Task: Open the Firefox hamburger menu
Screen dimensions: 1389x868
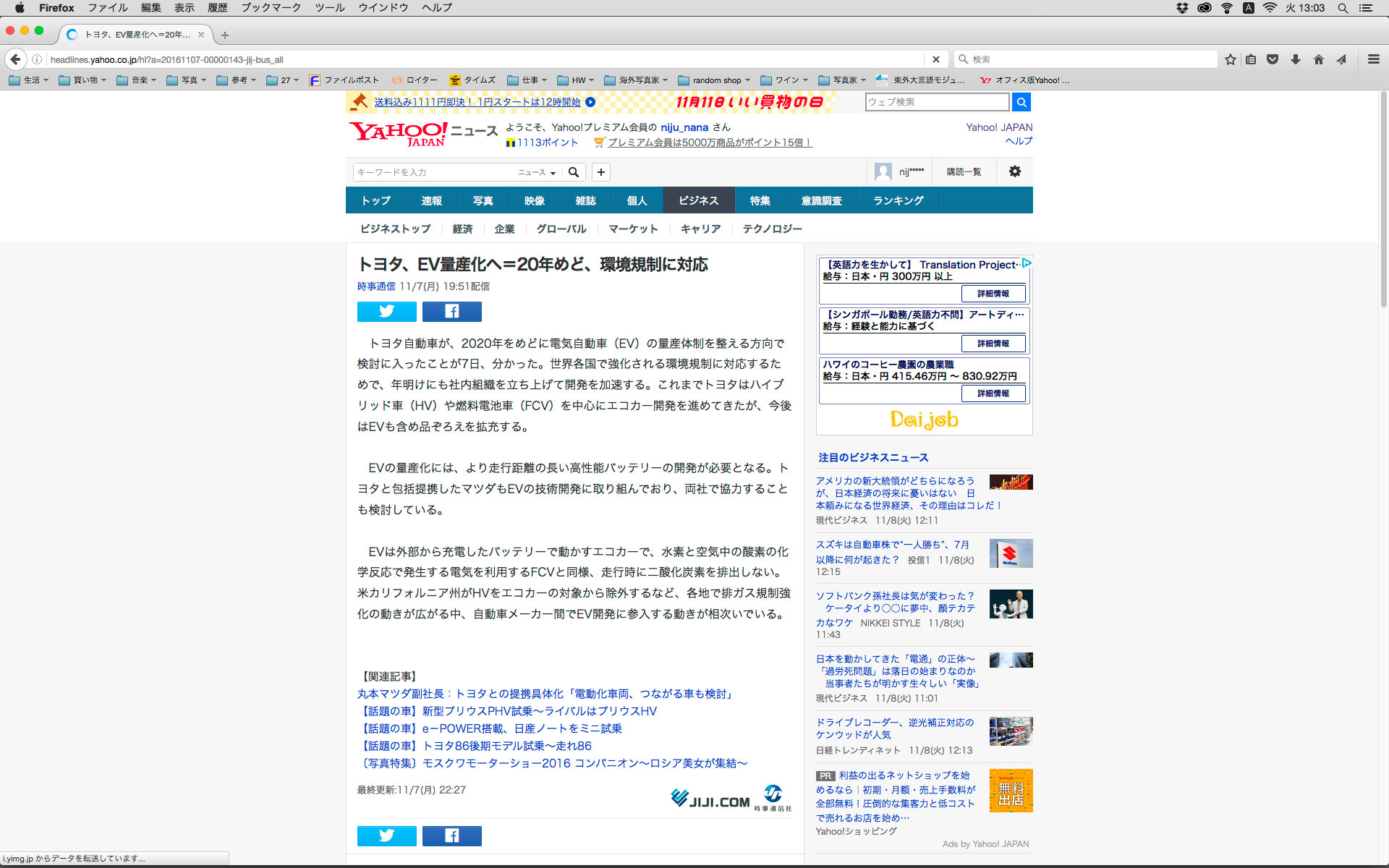Action: click(1373, 59)
